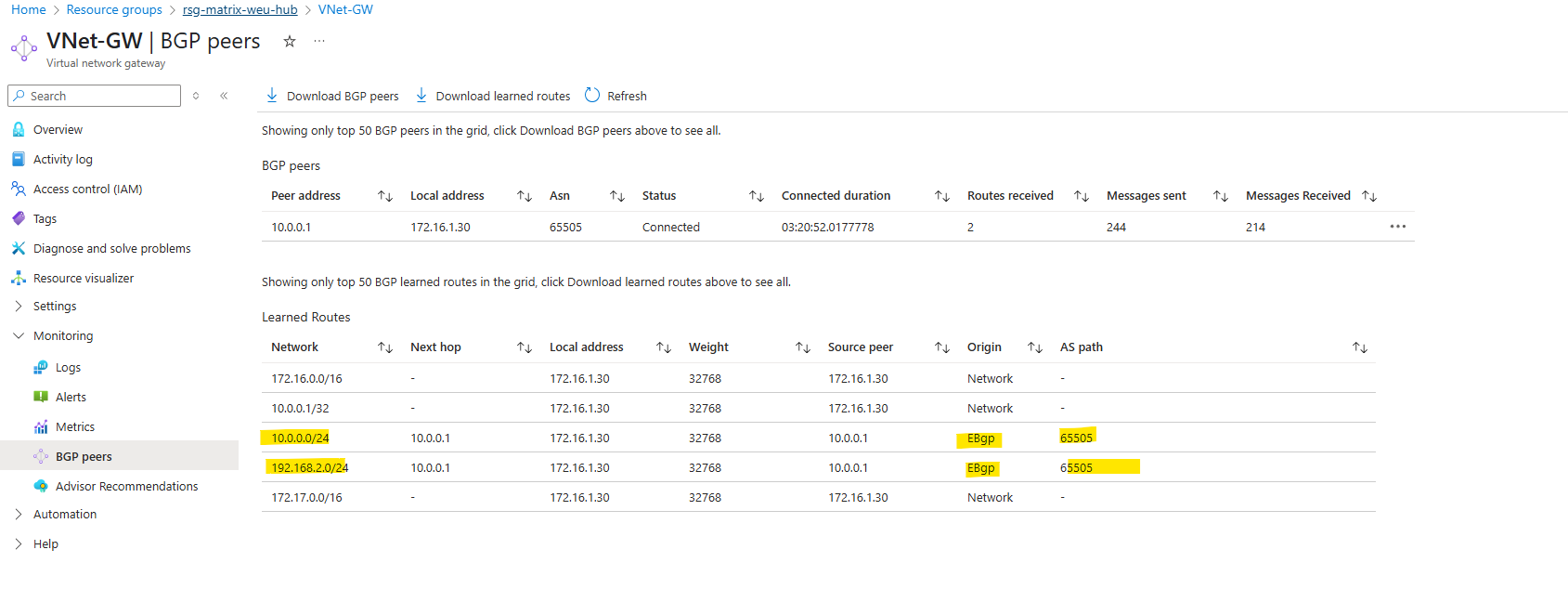Collapse the Monitoring section

pyautogui.click(x=19, y=335)
